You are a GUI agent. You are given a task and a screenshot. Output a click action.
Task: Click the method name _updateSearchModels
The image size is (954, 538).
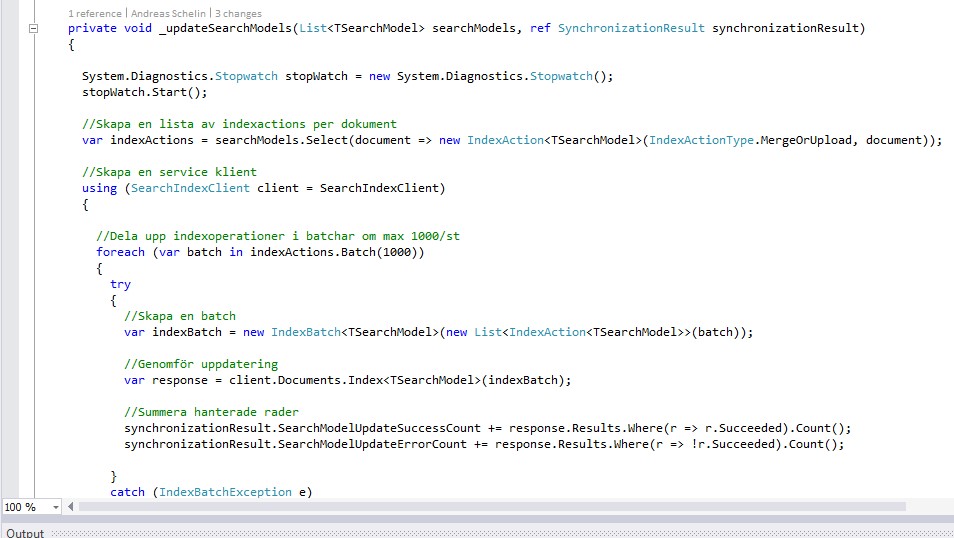(226, 28)
